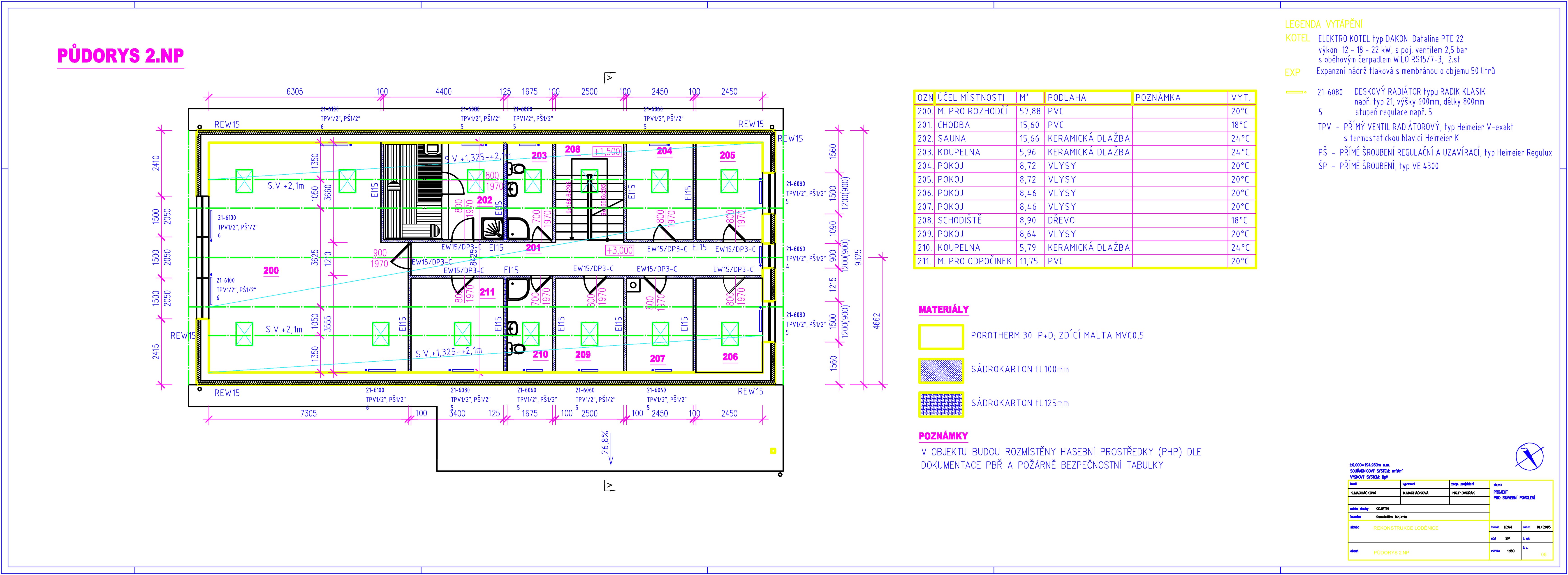The image size is (1568, 575).
Task: Click the ±0,000=194,960m n.m. note
Action: [1370, 465]
